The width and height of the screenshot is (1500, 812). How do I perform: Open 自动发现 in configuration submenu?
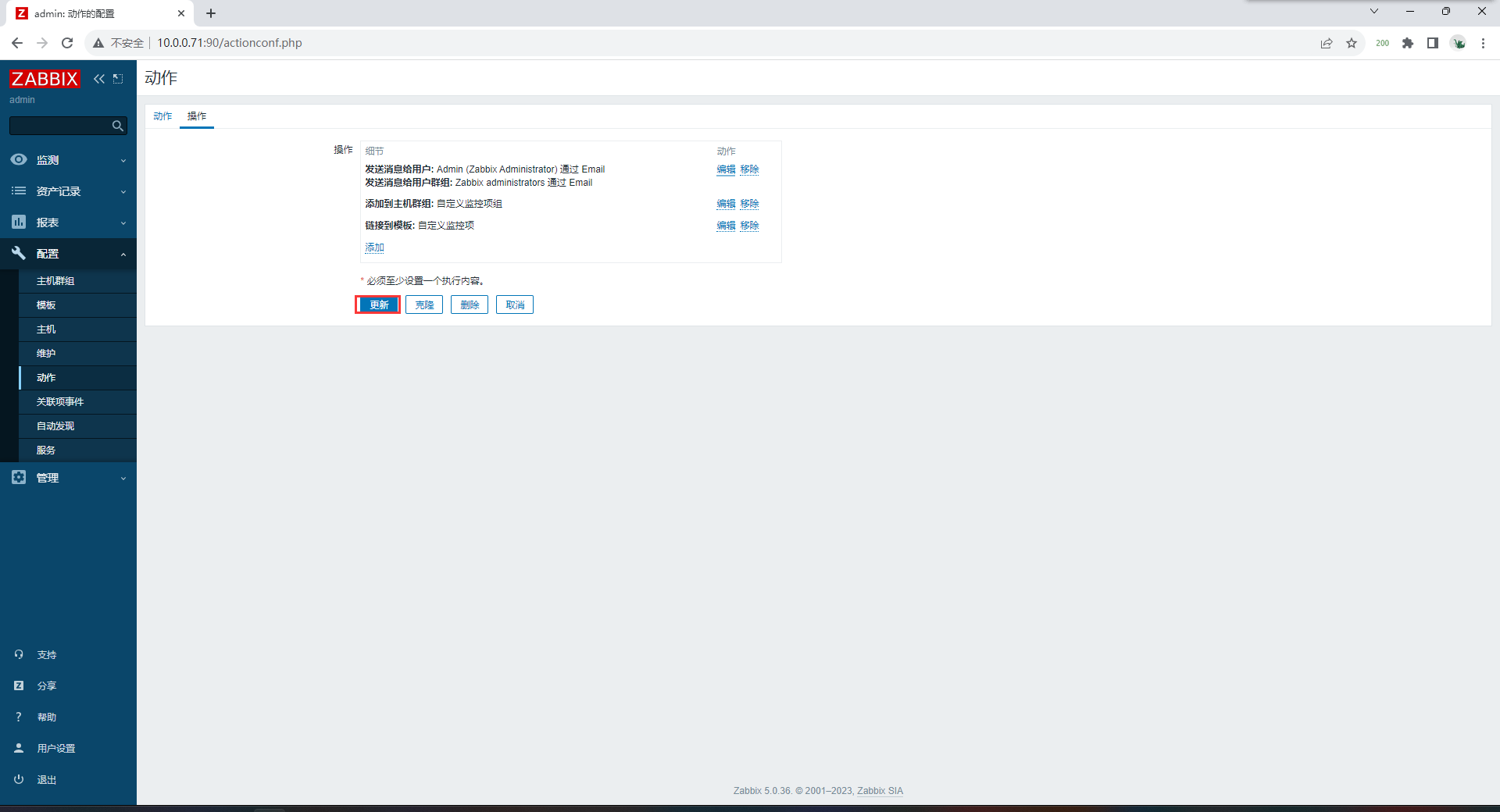click(55, 426)
